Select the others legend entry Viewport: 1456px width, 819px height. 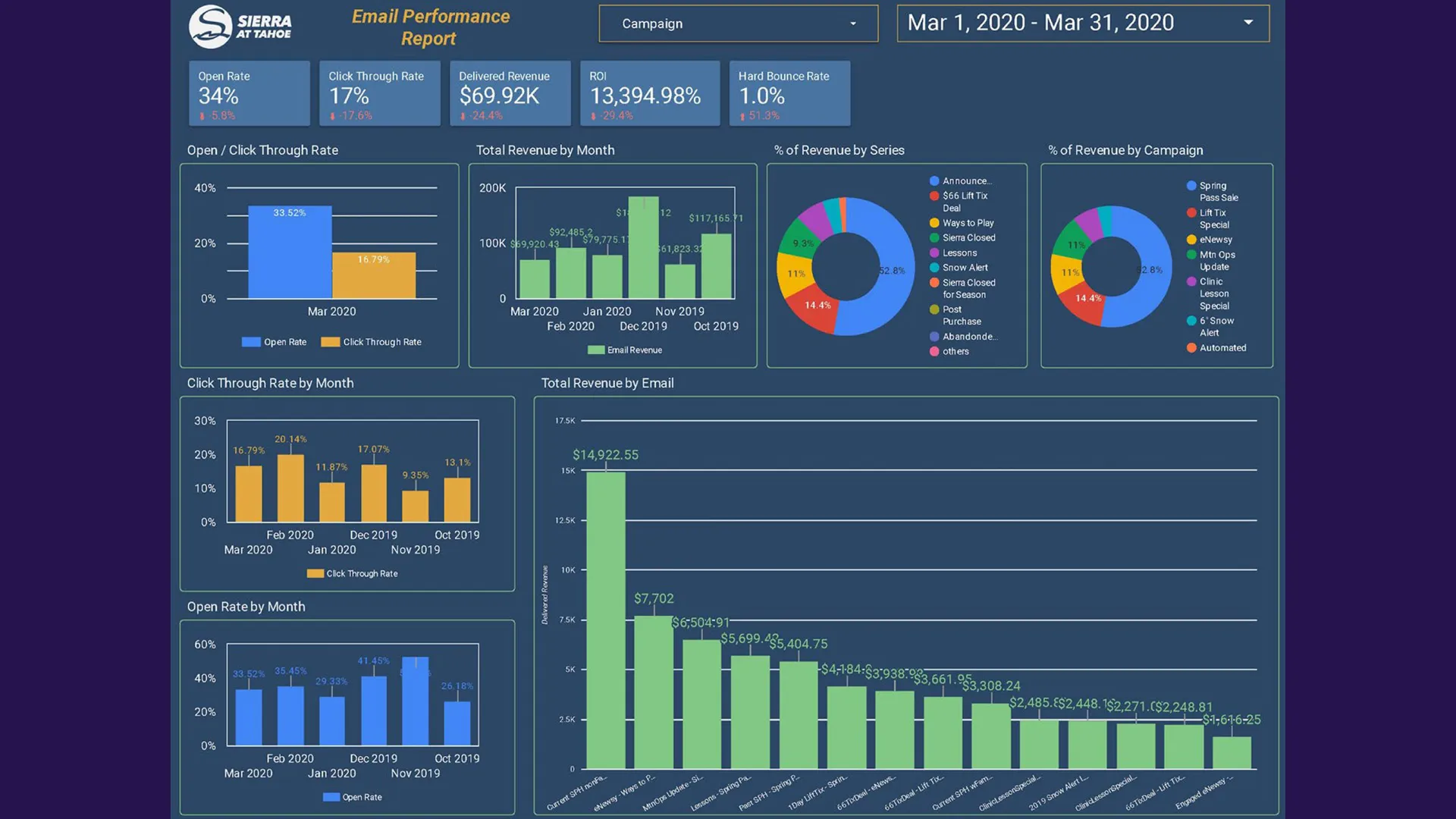pyautogui.click(x=949, y=352)
